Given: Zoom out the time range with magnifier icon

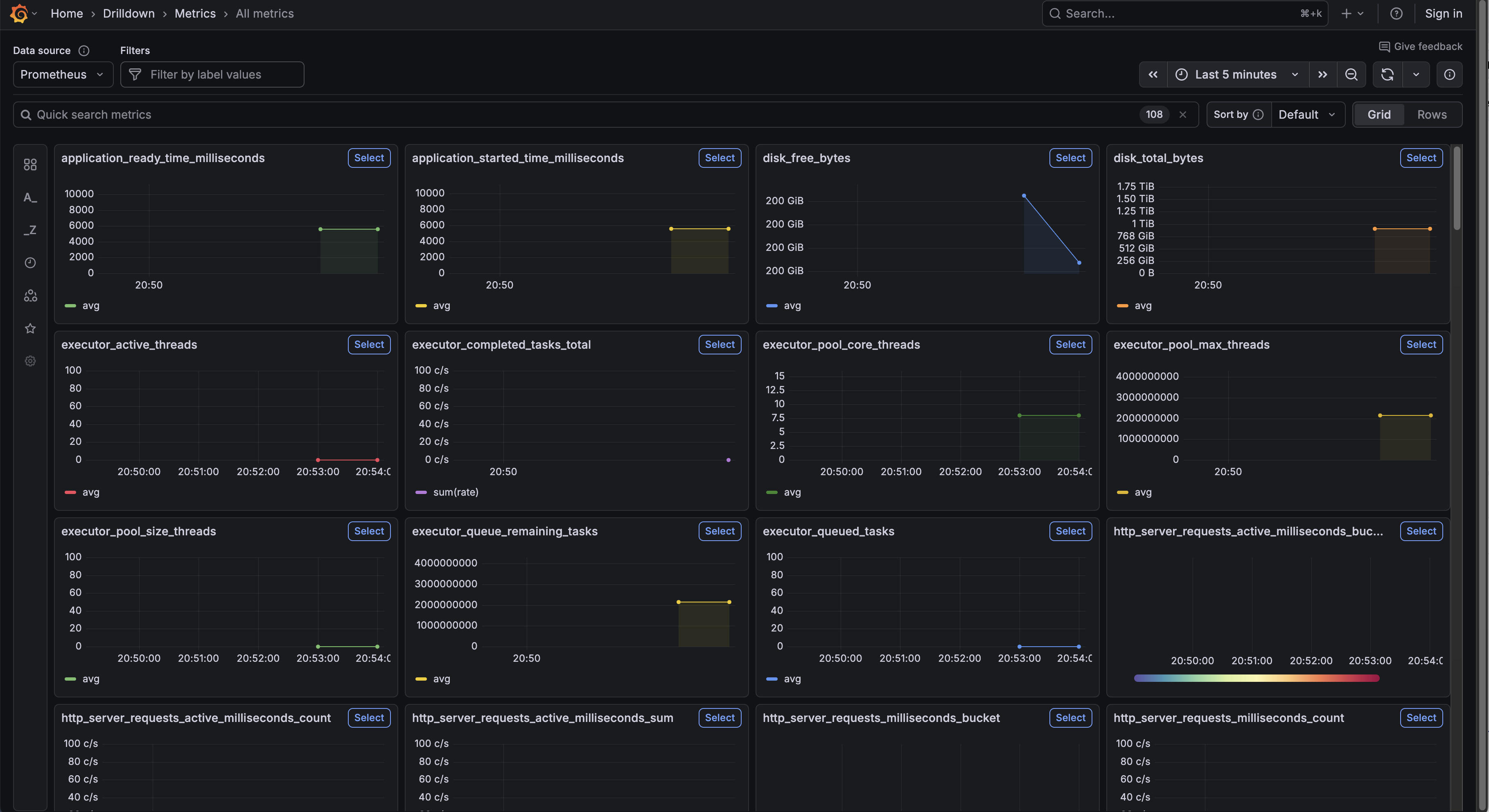Looking at the screenshot, I should click(x=1352, y=74).
